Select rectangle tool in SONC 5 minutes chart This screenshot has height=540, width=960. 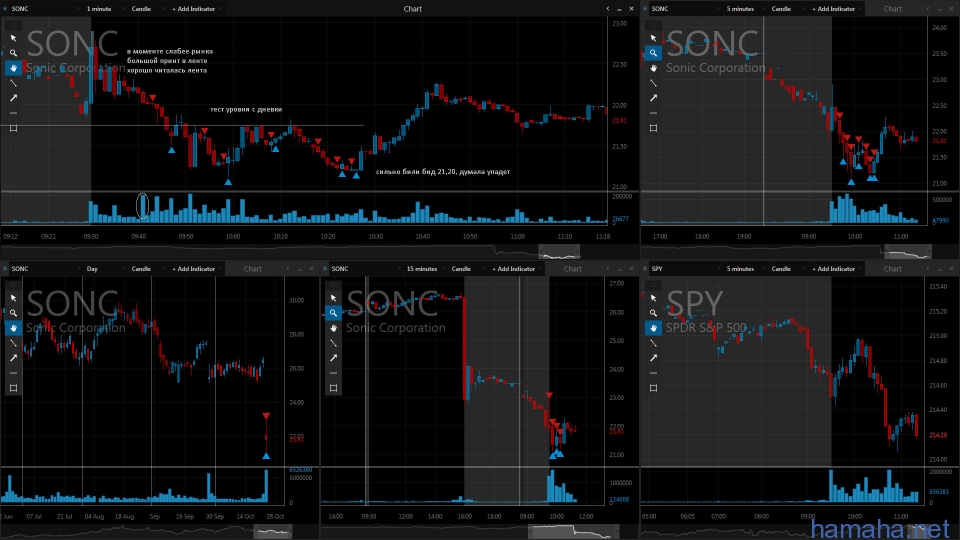click(653, 128)
